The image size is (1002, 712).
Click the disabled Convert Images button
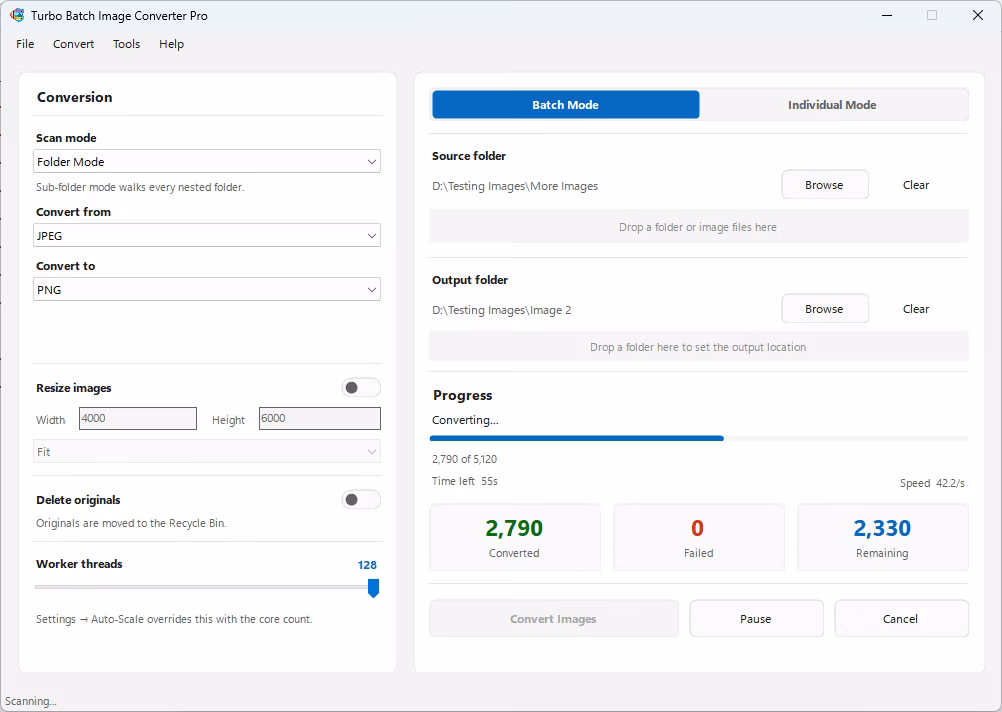pyautogui.click(x=553, y=619)
